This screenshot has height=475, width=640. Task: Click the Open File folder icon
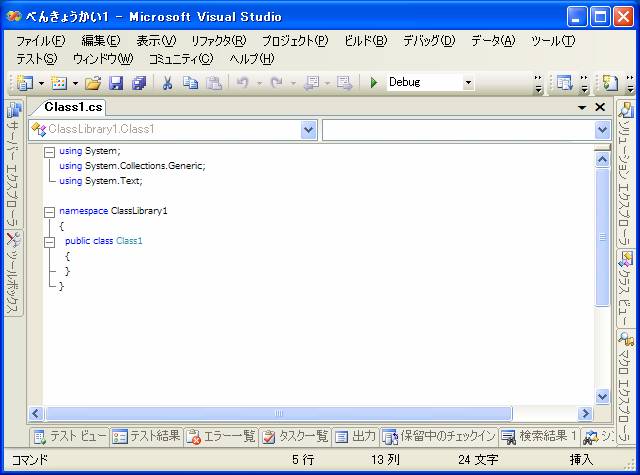coord(92,83)
